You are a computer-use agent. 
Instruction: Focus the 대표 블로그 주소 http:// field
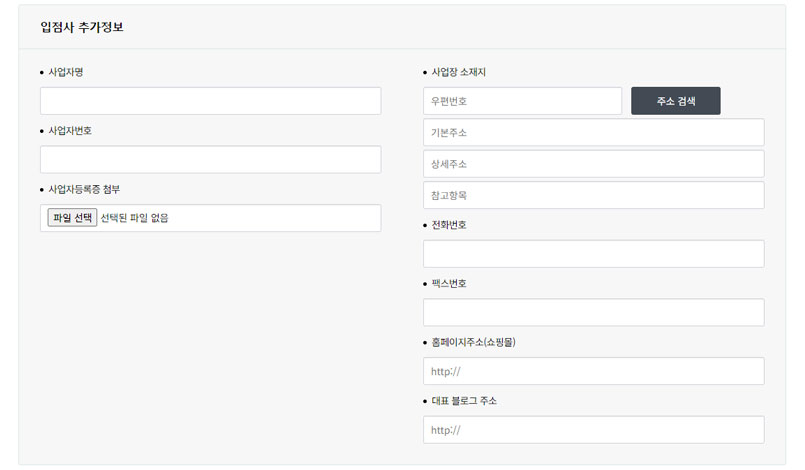point(593,429)
